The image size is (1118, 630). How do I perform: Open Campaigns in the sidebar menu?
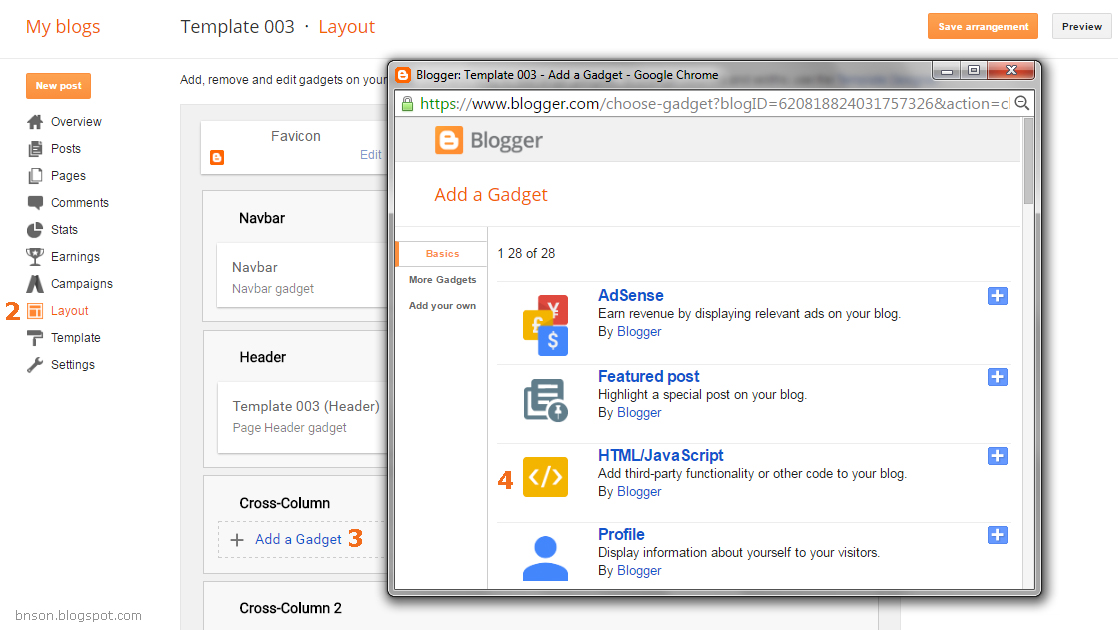[82, 284]
